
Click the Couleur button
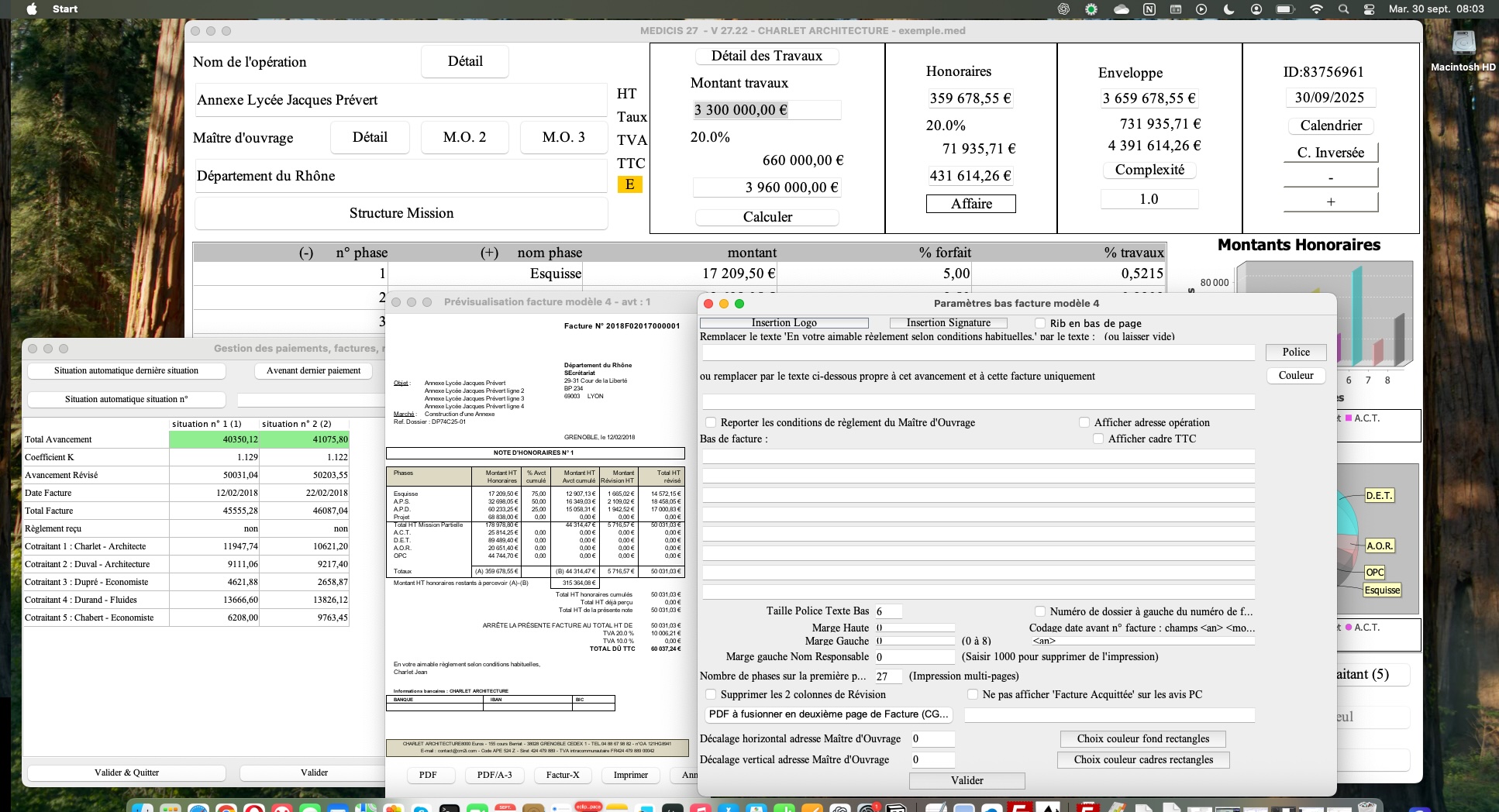tap(1296, 376)
